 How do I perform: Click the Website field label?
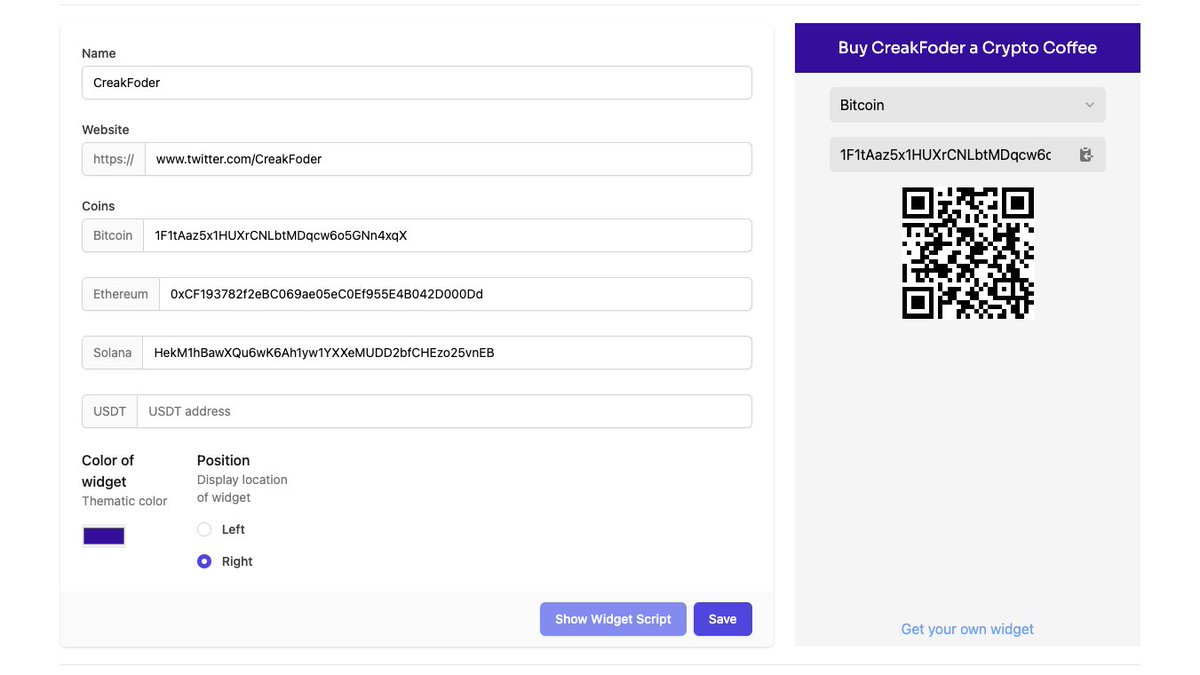[105, 130]
